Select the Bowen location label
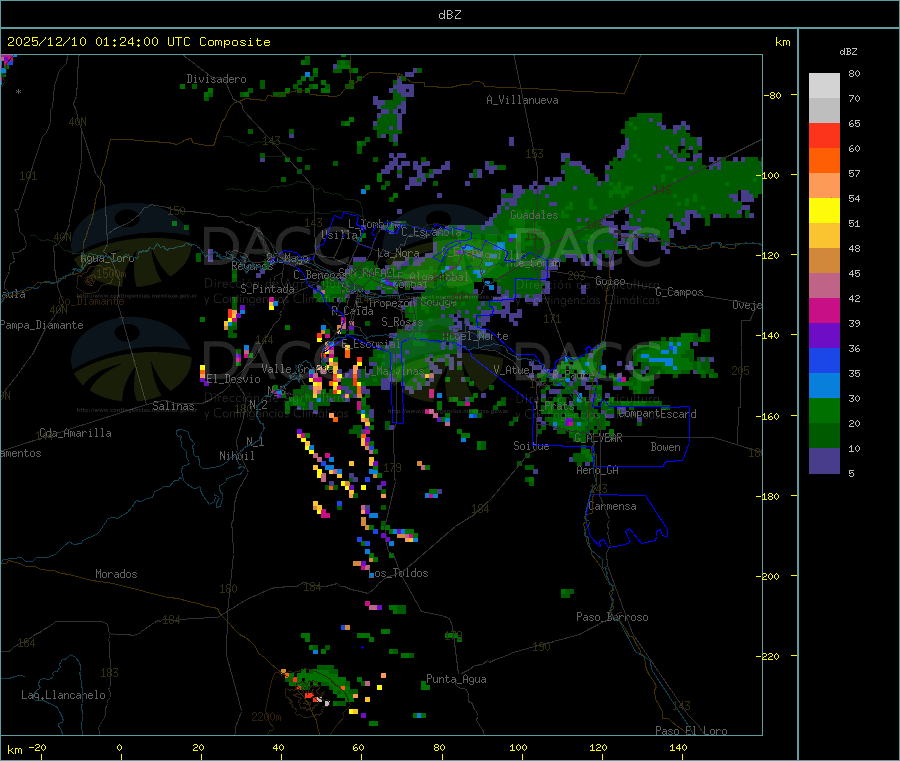Image resolution: width=900 pixels, height=761 pixels. point(665,447)
